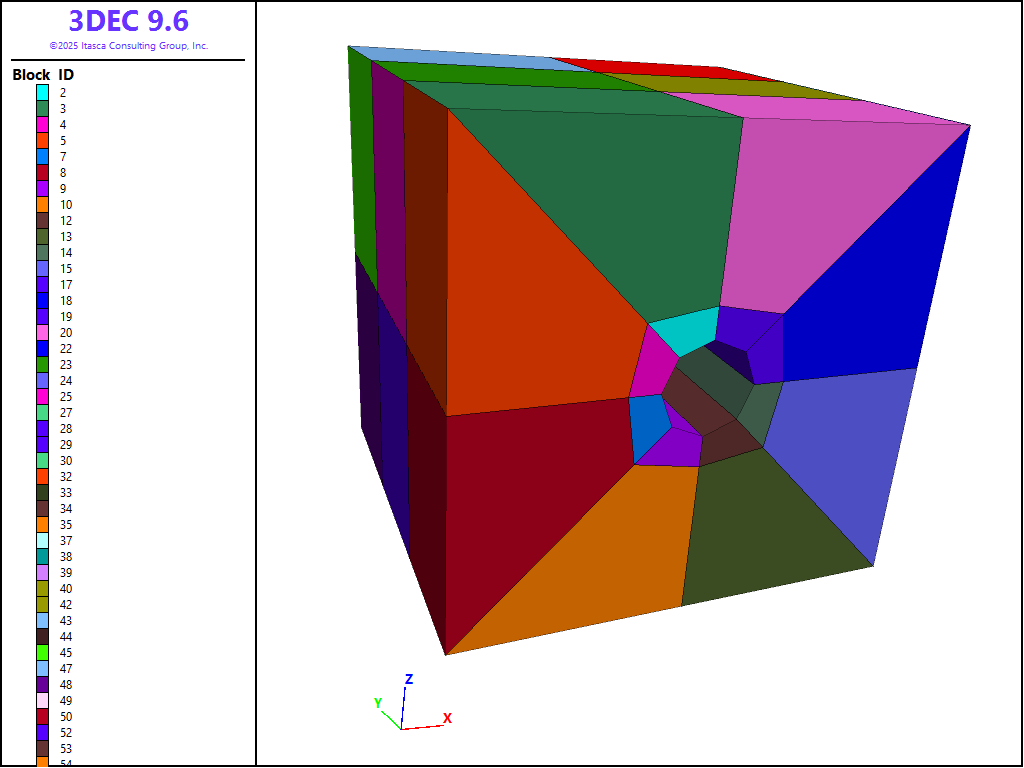This screenshot has height=768, width=1024.
Task: Click the cyan swatch for block 2
Action: coord(43,92)
